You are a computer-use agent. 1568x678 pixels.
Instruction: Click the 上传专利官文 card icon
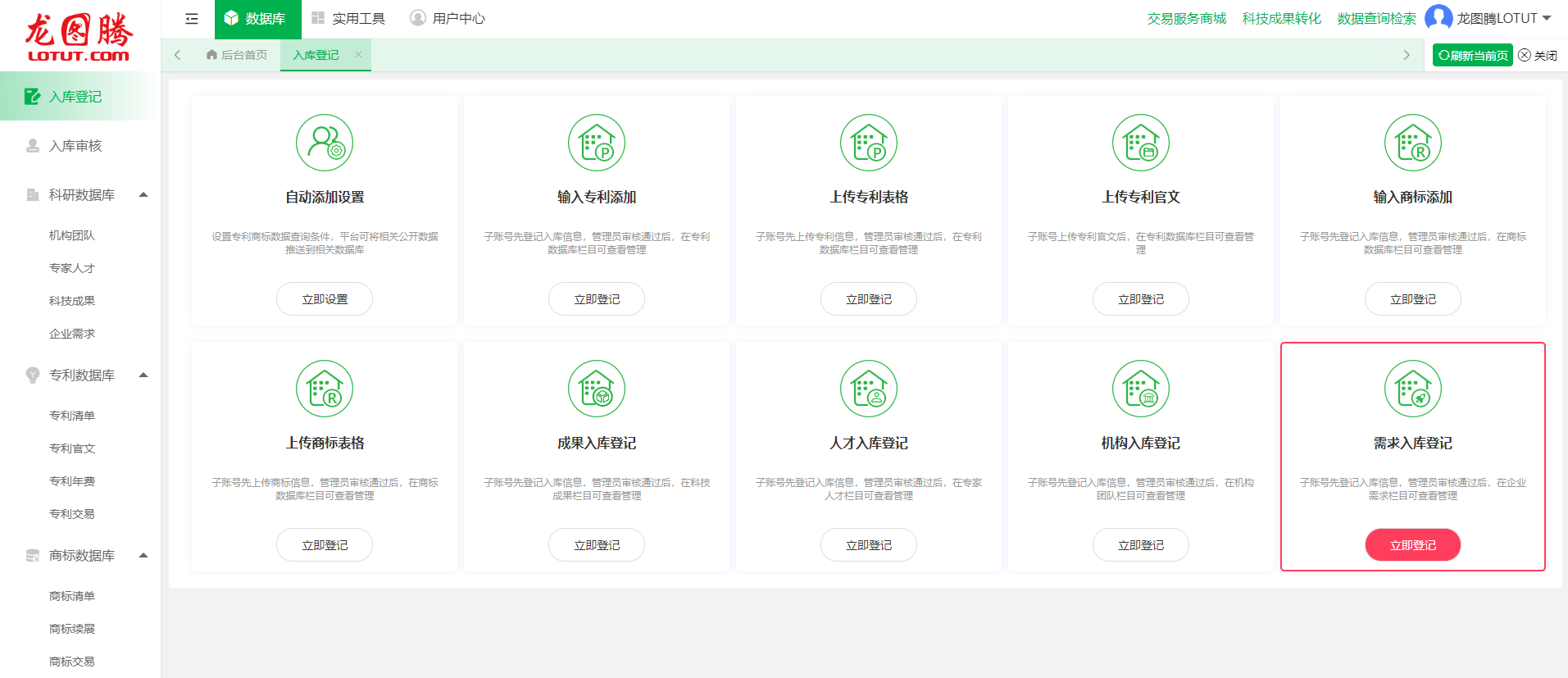[1141, 143]
